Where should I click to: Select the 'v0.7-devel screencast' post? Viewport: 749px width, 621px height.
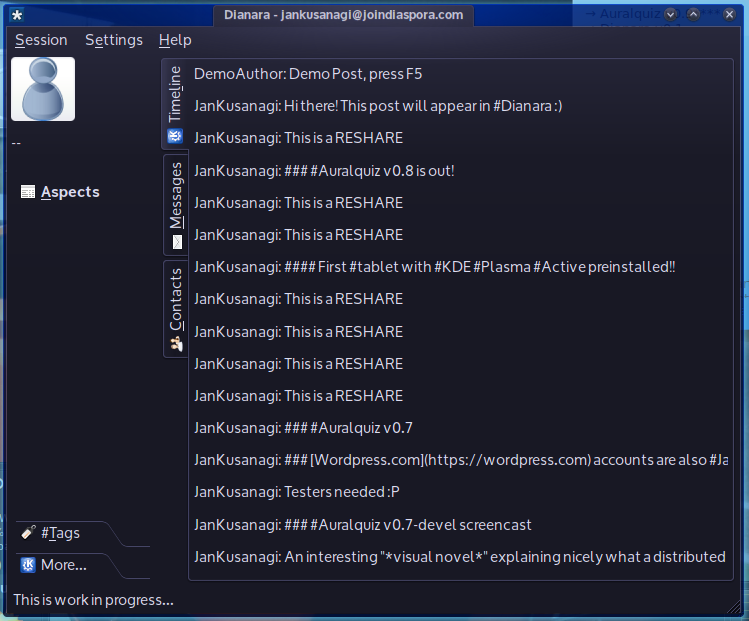(461, 525)
